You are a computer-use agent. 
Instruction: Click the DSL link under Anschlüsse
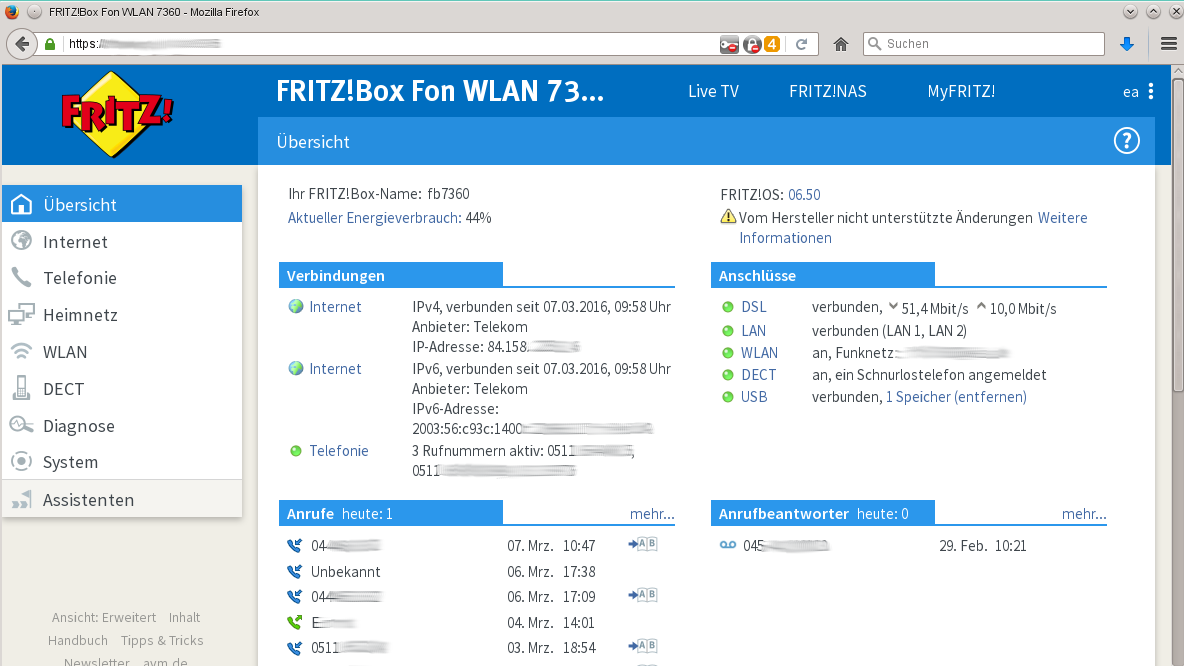click(754, 307)
